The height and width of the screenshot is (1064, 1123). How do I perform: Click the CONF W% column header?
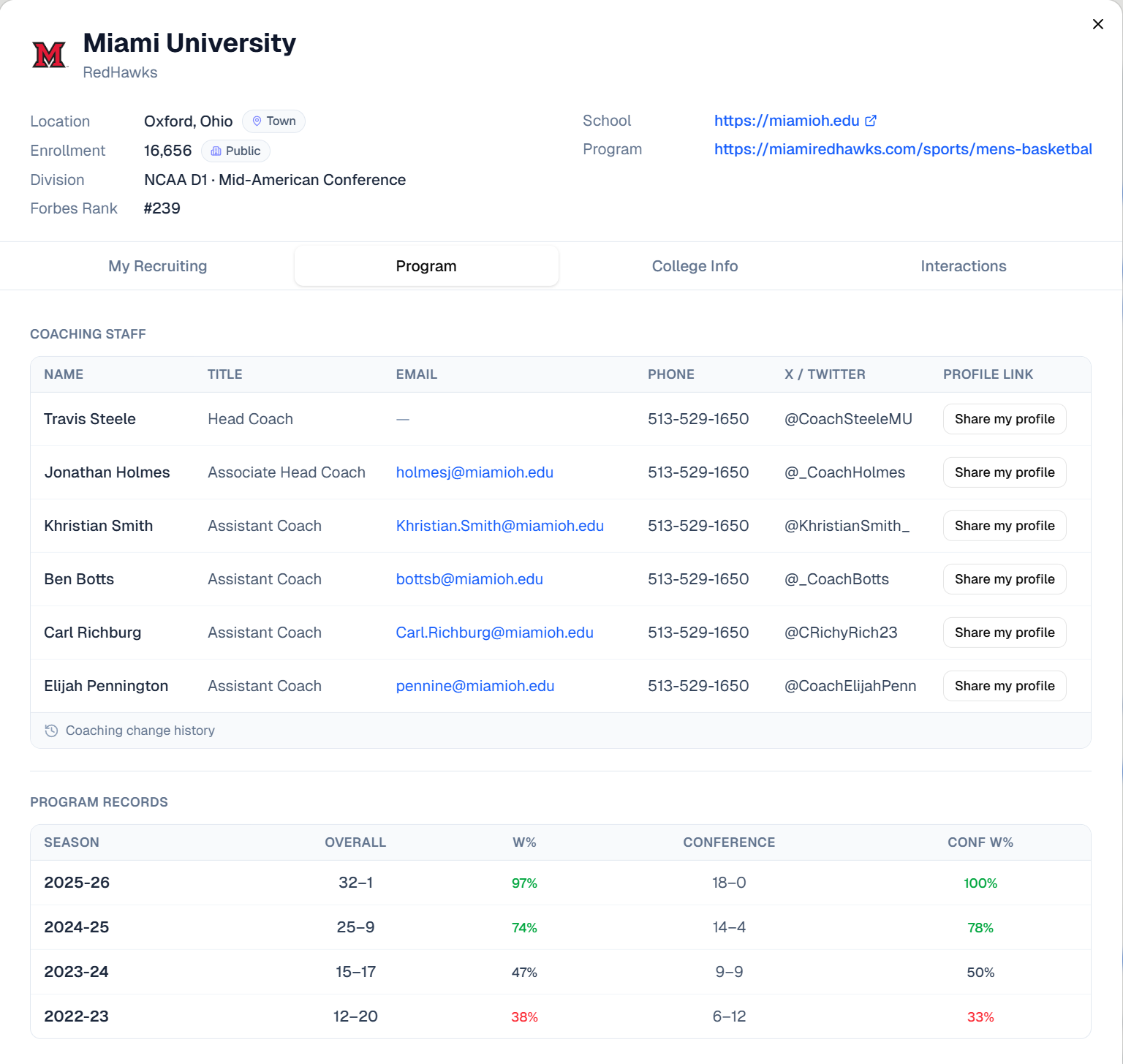[x=980, y=842]
